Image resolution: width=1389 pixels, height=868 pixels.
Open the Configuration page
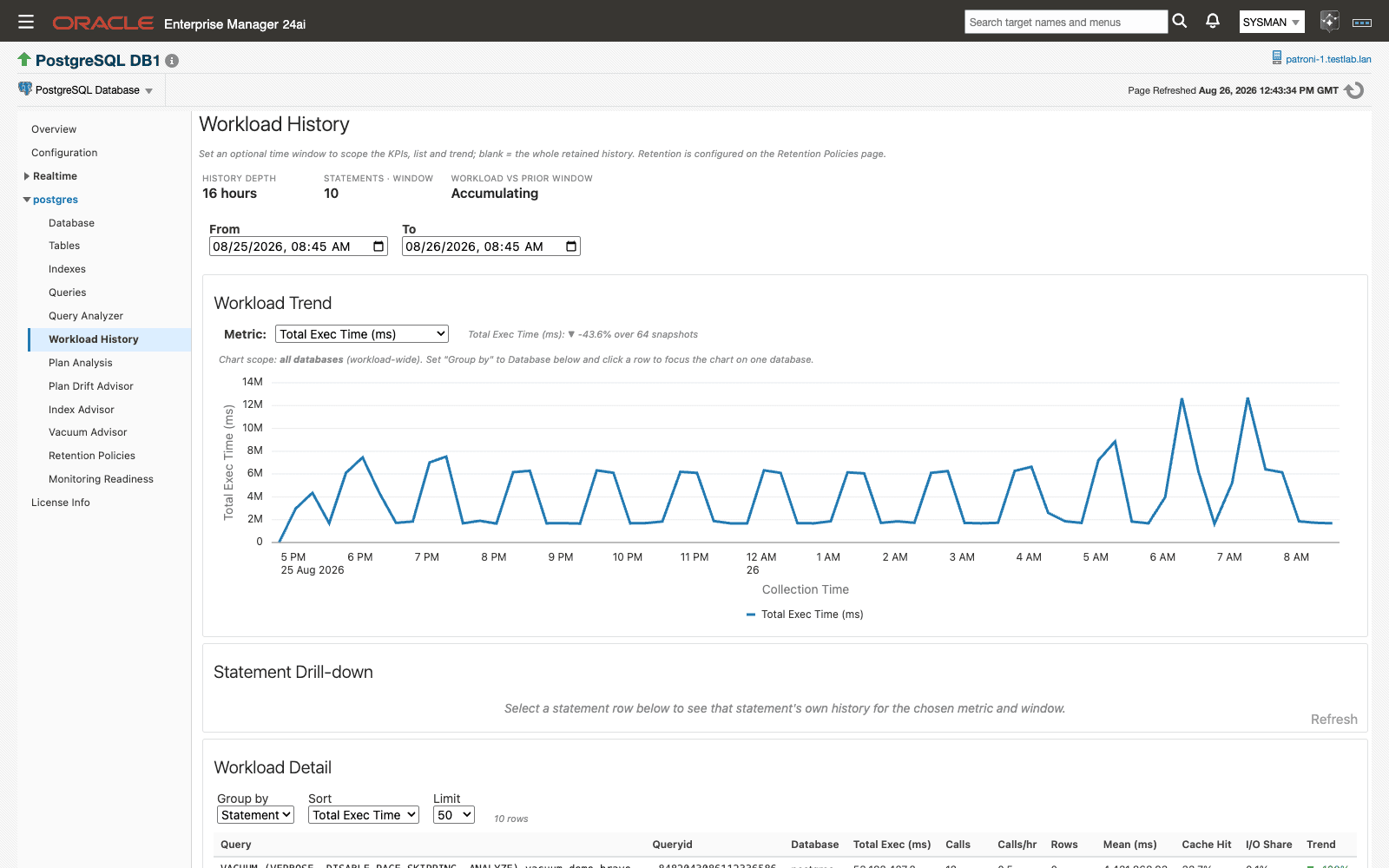(x=64, y=153)
